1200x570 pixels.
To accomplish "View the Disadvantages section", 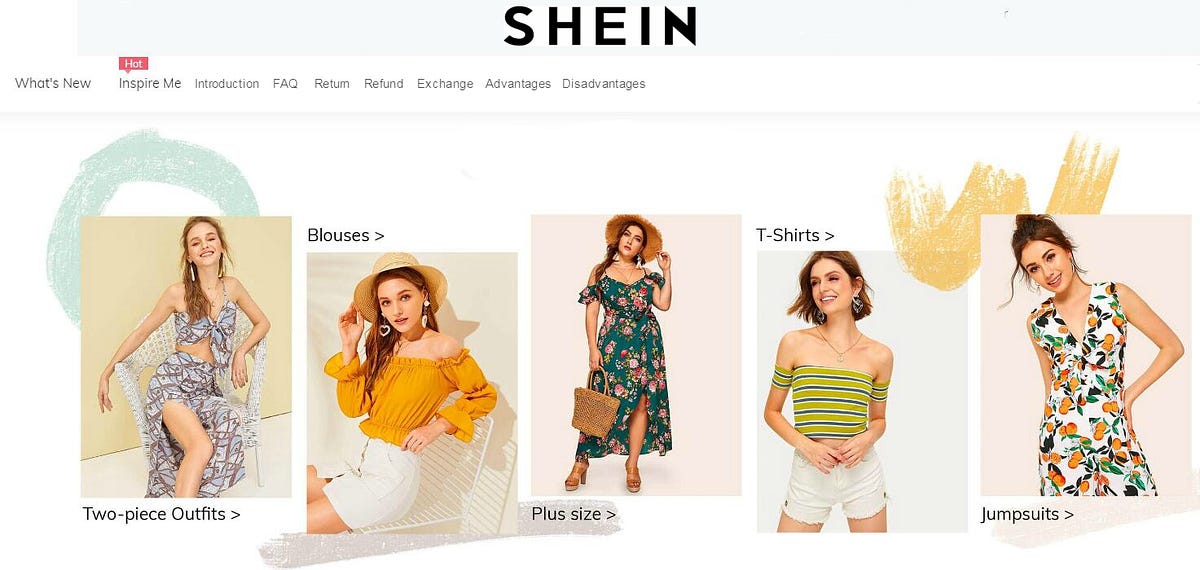I will tap(604, 84).
